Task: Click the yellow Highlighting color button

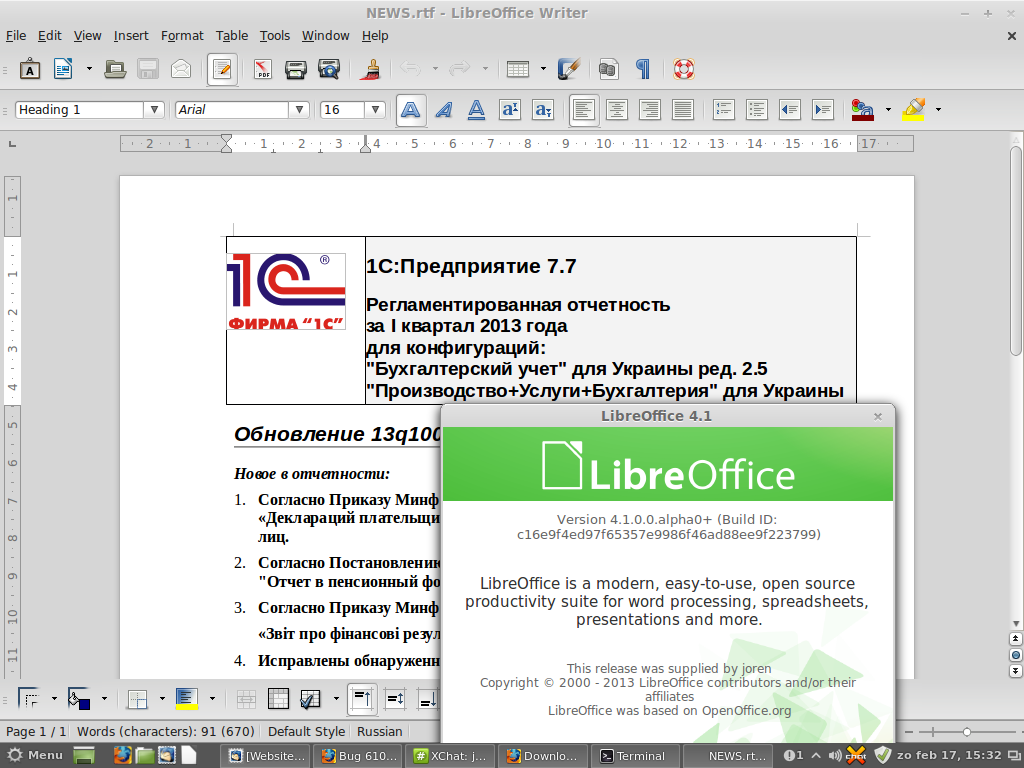Action: (x=914, y=110)
